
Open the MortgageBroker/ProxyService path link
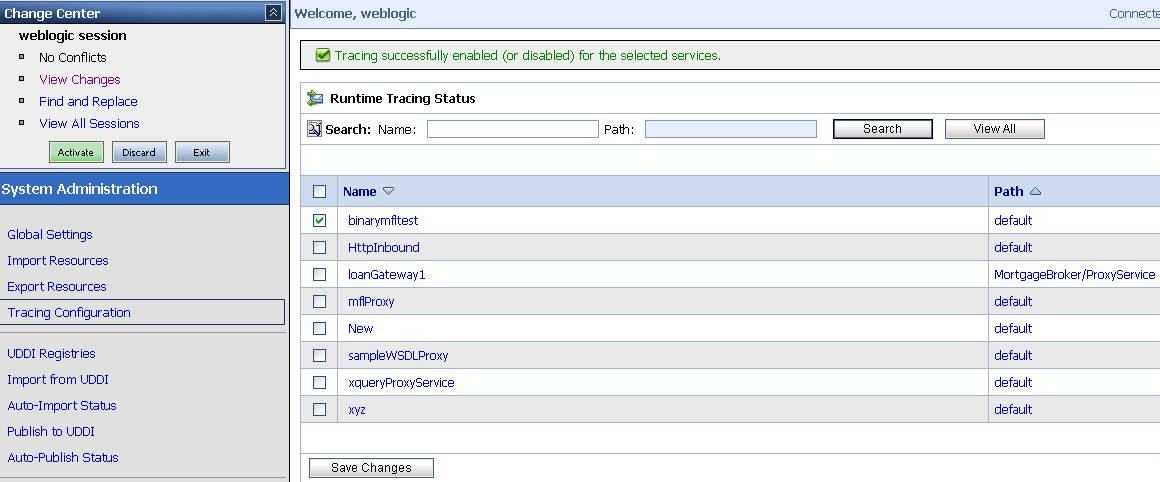tap(1074, 274)
